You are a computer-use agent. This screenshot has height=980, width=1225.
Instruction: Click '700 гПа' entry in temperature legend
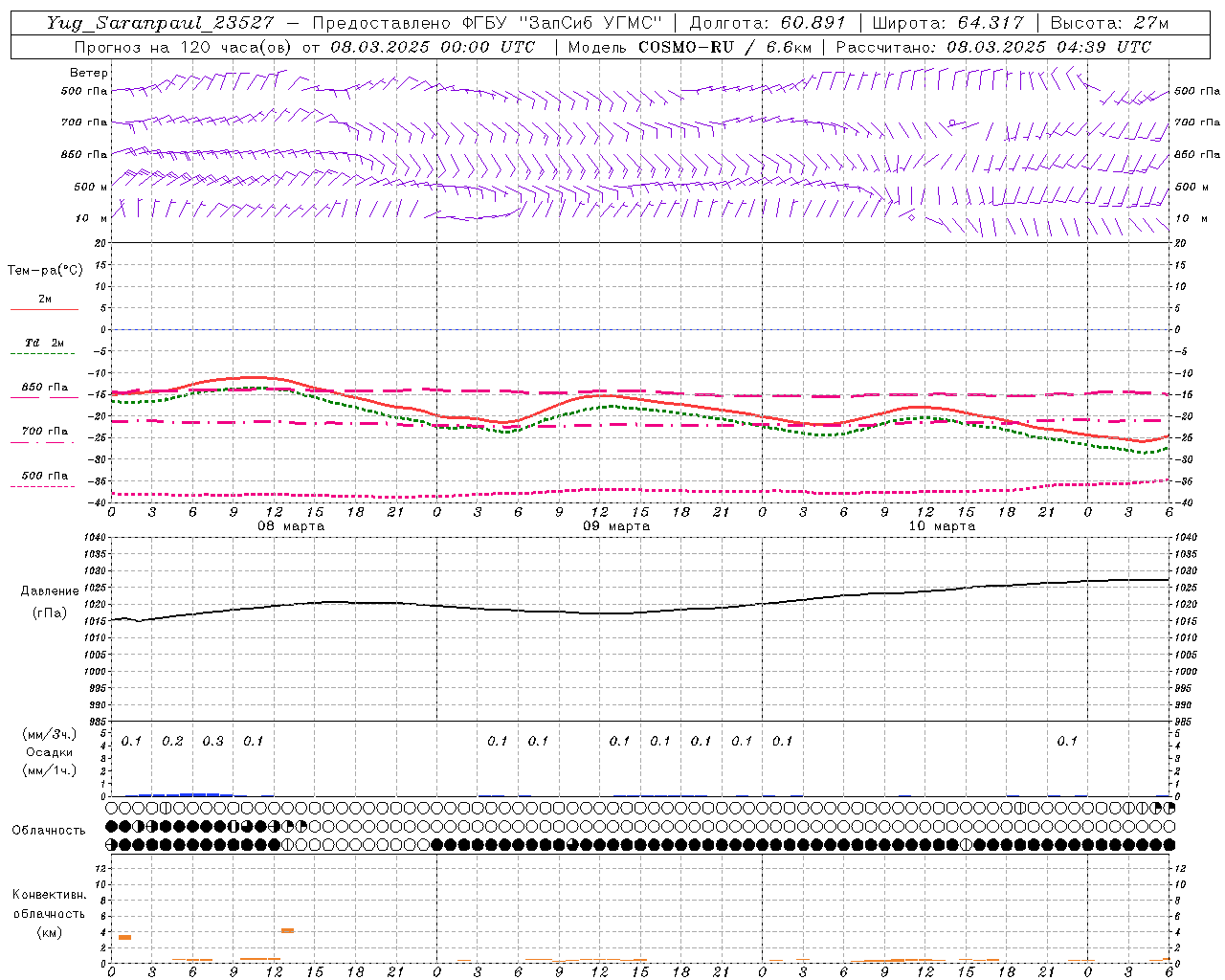[45, 432]
